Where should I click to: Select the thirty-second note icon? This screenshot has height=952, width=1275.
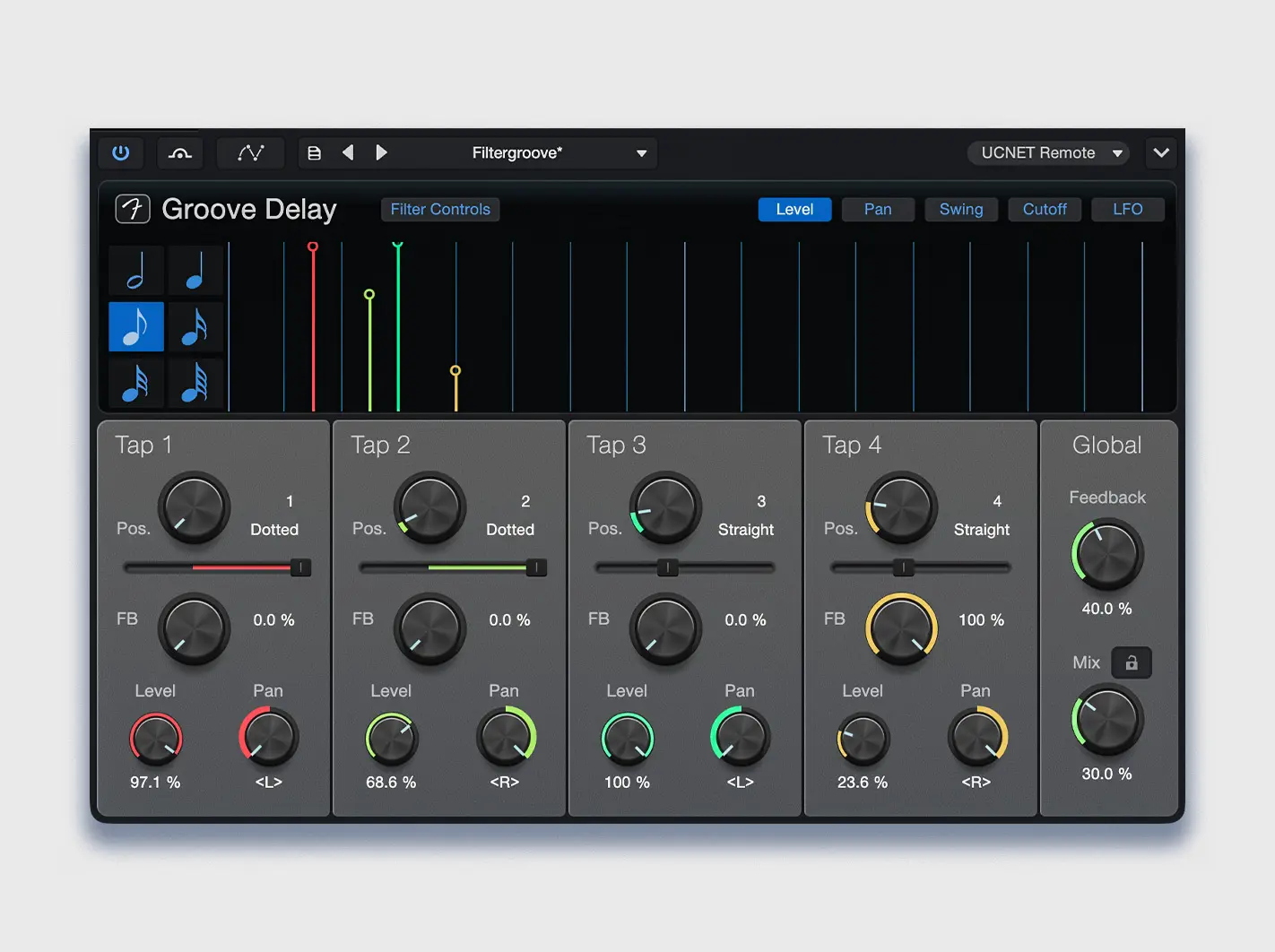pos(135,383)
